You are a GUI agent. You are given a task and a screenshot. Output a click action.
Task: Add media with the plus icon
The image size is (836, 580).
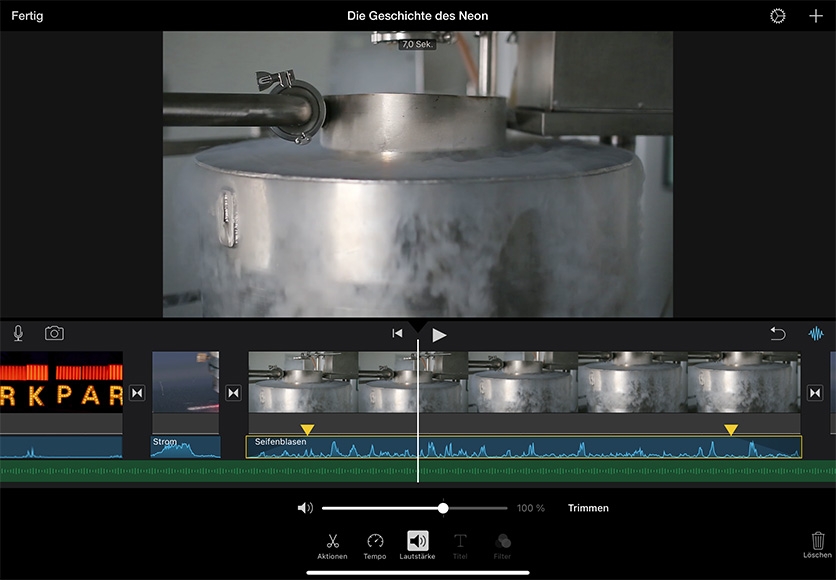(x=816, y=16)
